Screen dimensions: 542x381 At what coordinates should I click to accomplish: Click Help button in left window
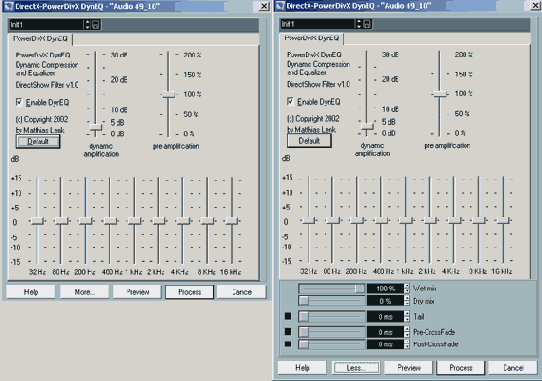coord(31,292)
